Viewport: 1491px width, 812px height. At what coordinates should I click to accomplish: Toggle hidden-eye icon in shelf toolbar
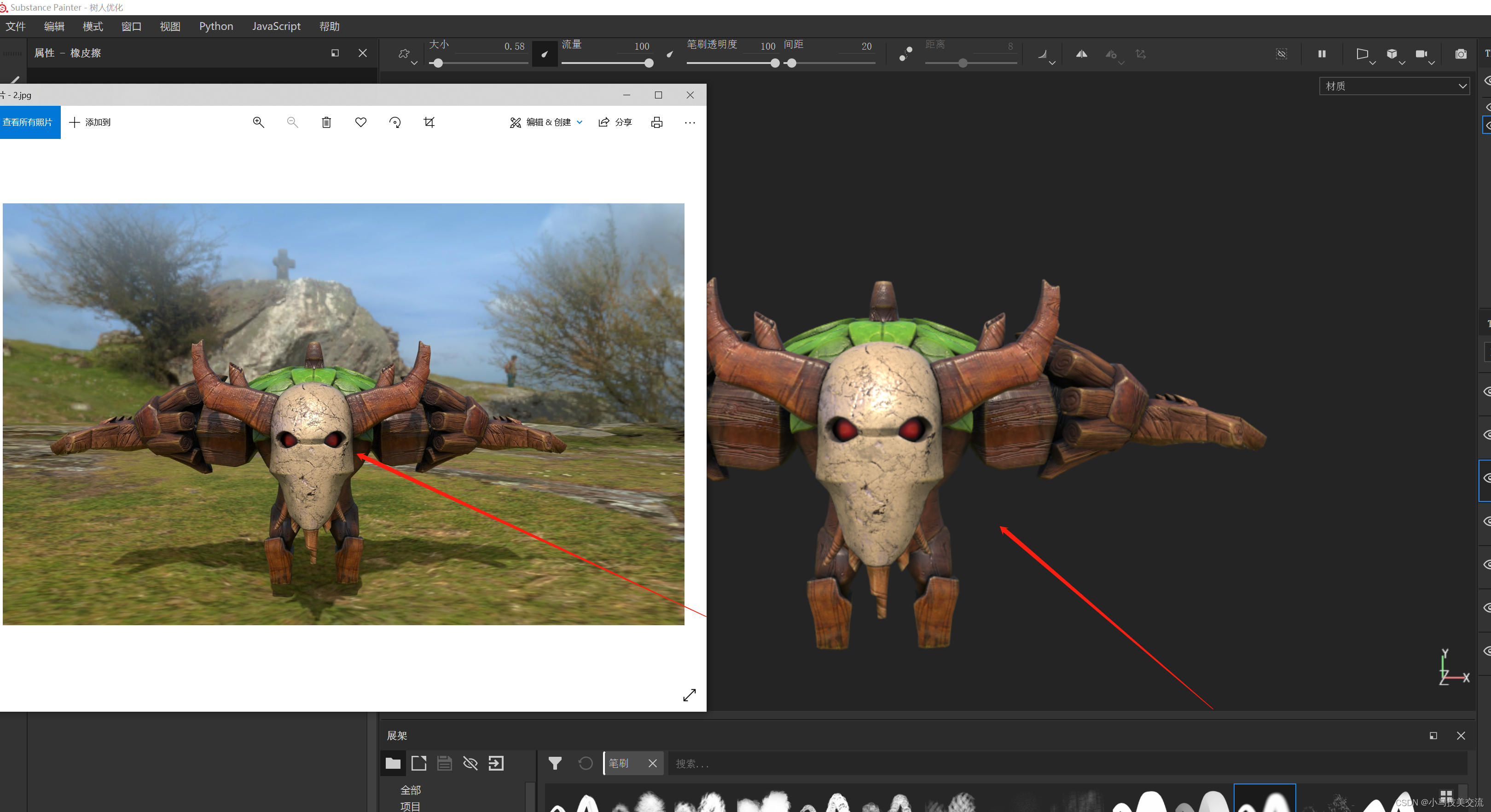pos(470,763)
